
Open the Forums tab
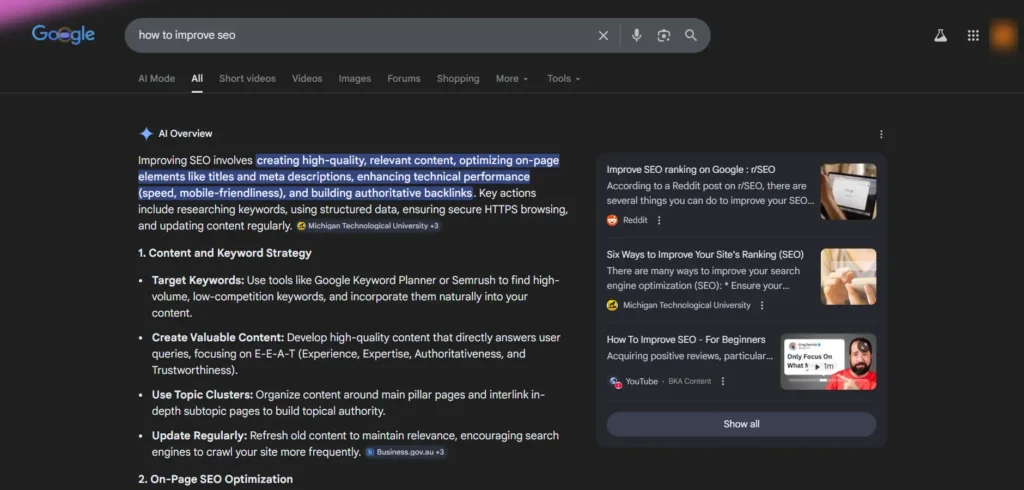click(x=404, y=78)
